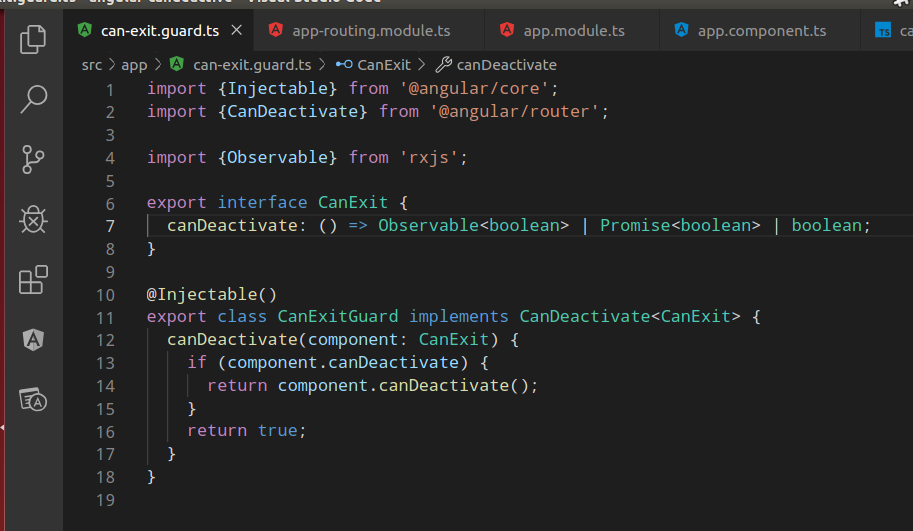Click the green Angular icon on can-exit.guard.ts tab
Viewport: 913px width, 531px height.
84,30
